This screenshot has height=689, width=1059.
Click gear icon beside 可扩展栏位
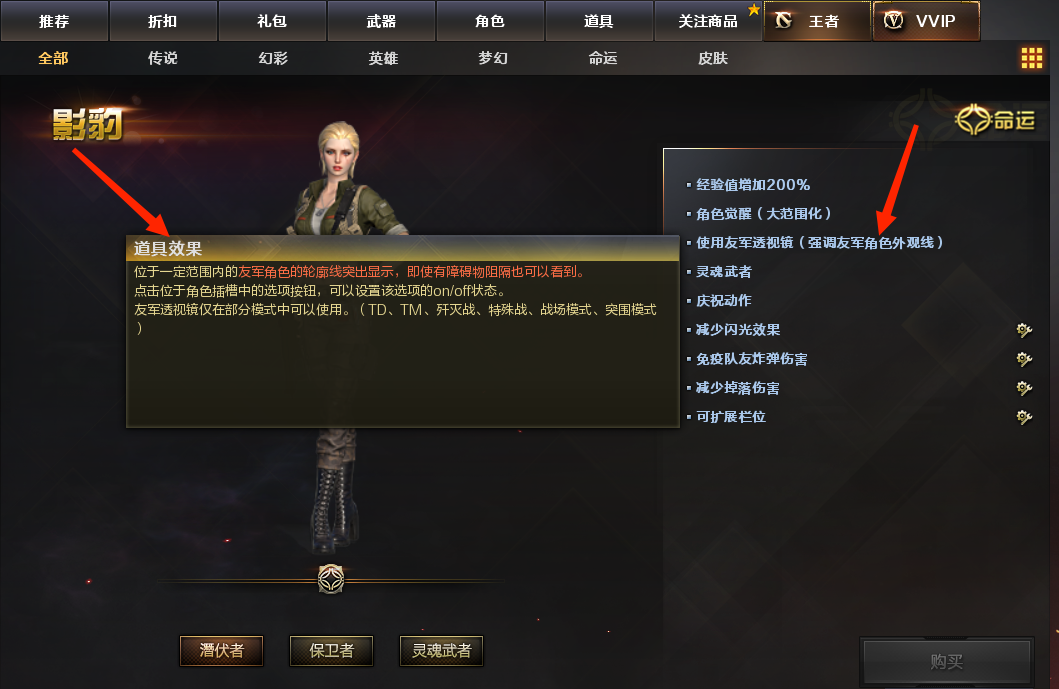click(1024, 417)
